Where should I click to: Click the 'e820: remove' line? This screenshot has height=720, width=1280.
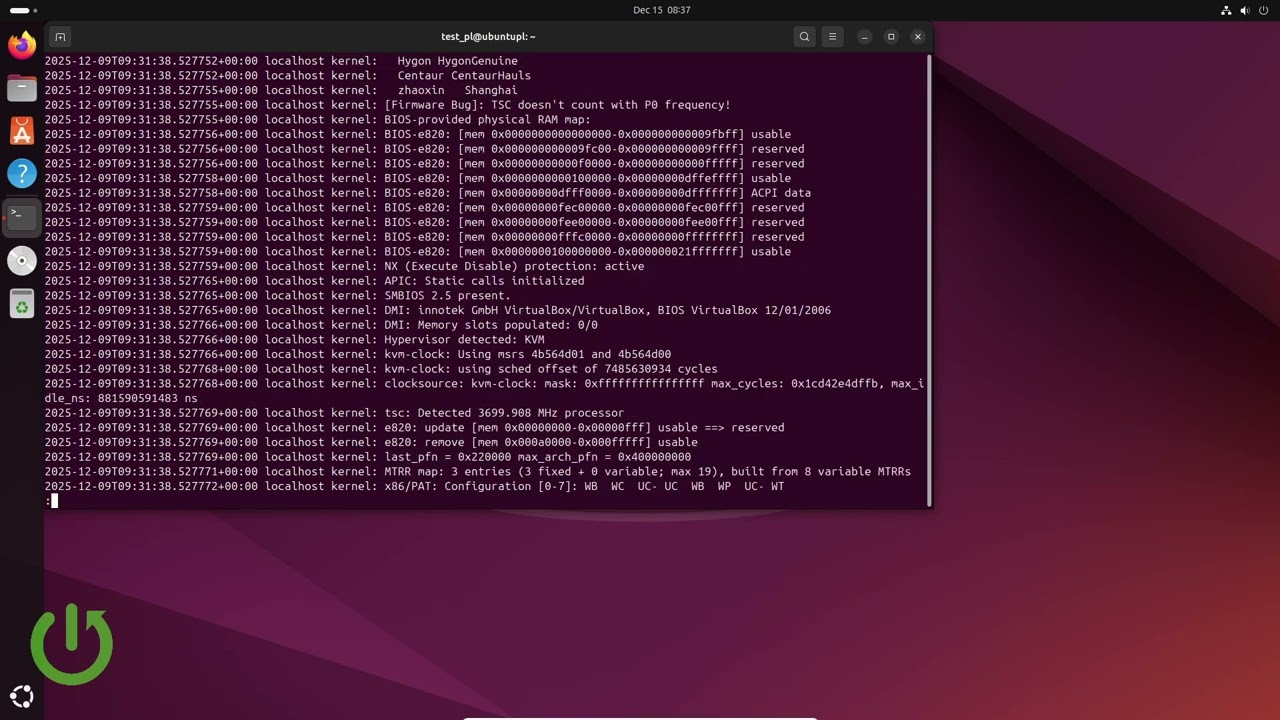pyautogui.click(x=371, y=442)
